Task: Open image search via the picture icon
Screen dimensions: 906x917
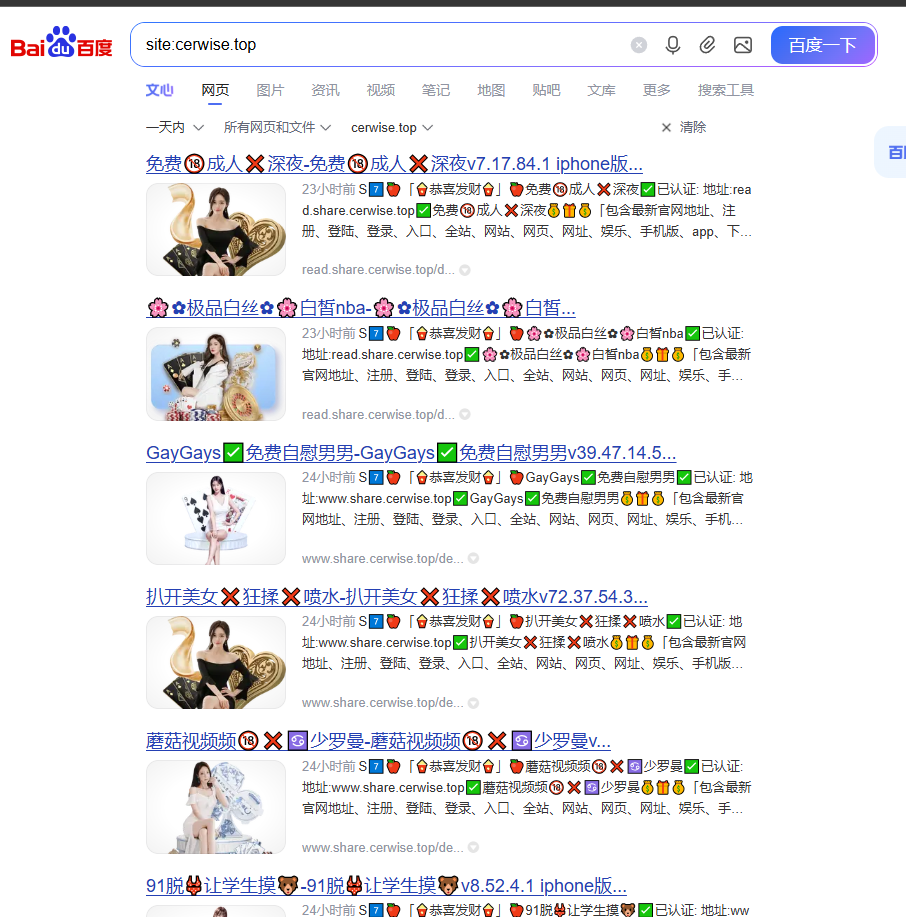Action: pyautogui.click(x=742, y=45)
